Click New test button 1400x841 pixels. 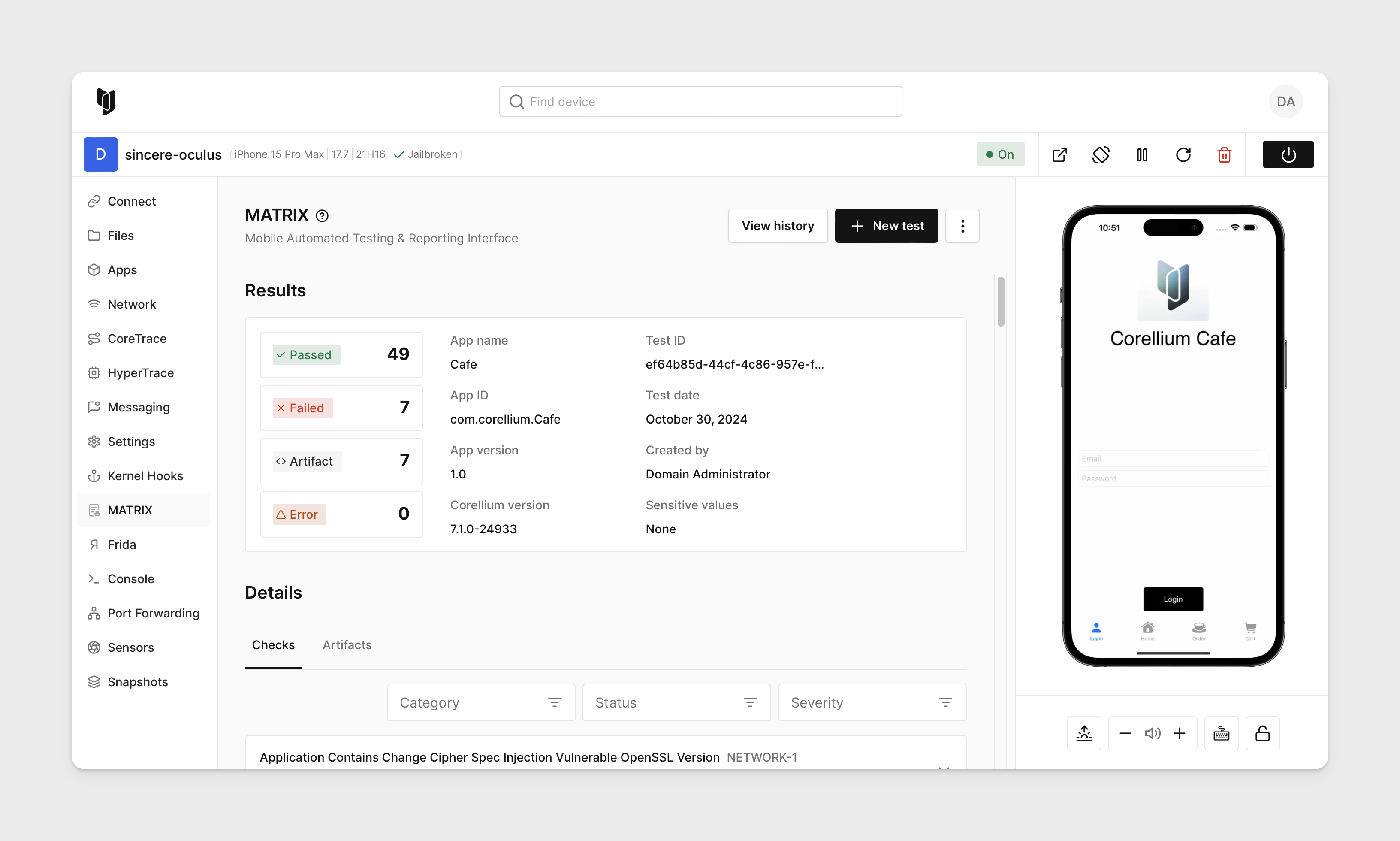click(887, 225)
